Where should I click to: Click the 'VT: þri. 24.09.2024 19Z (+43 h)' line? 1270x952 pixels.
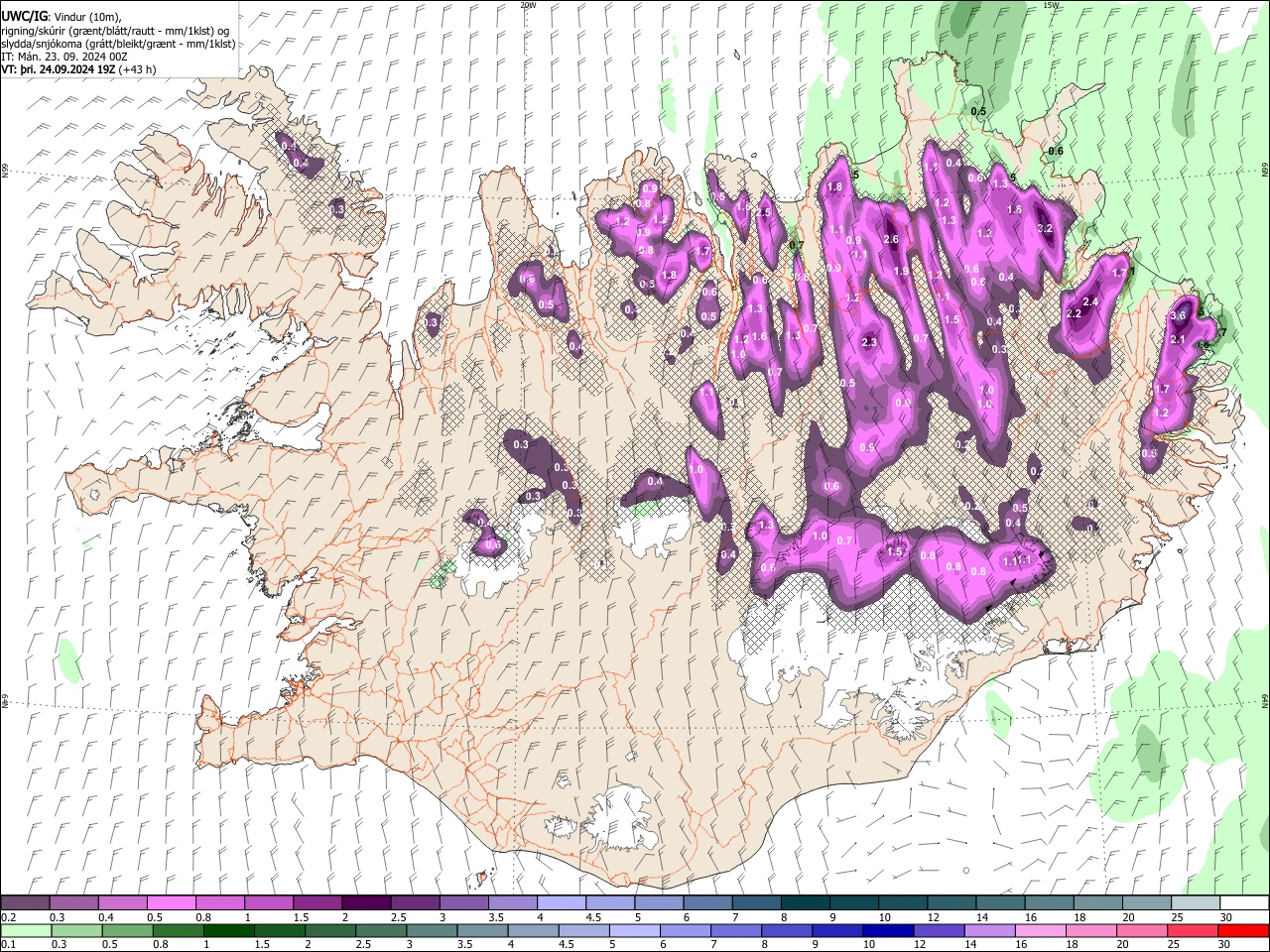pyautogui.click(x=79, y=69)
